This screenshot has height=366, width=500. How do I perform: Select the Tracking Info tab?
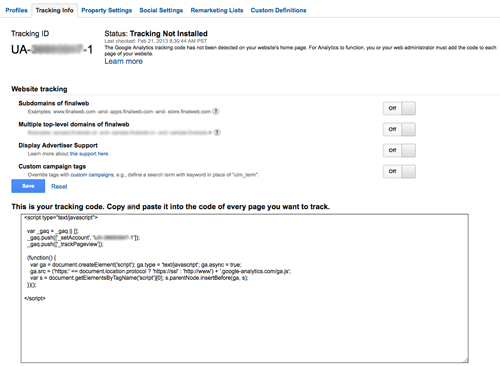point(55,10)
